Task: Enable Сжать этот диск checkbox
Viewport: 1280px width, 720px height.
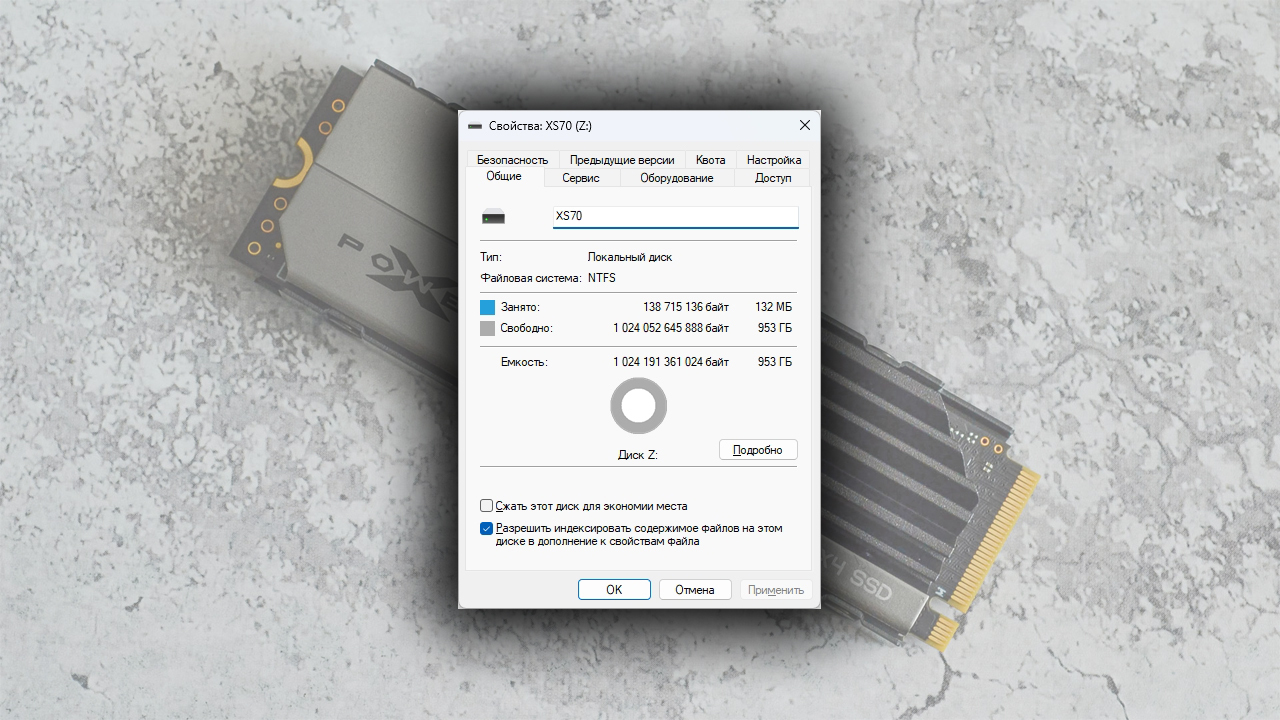Action: tap(487, 506)
